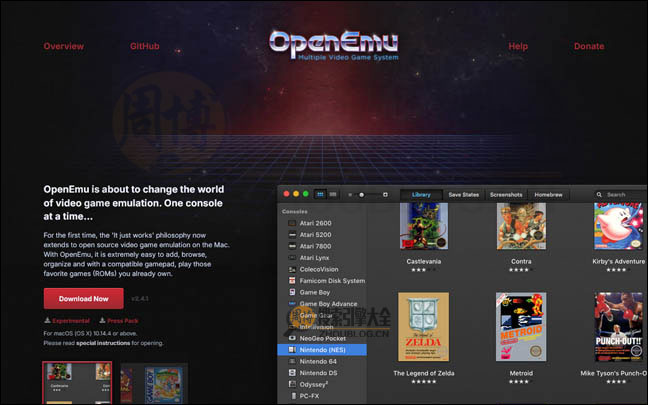Click the search magnifier icon
This screenshot has height=405, width=648.
coord(599,195)
